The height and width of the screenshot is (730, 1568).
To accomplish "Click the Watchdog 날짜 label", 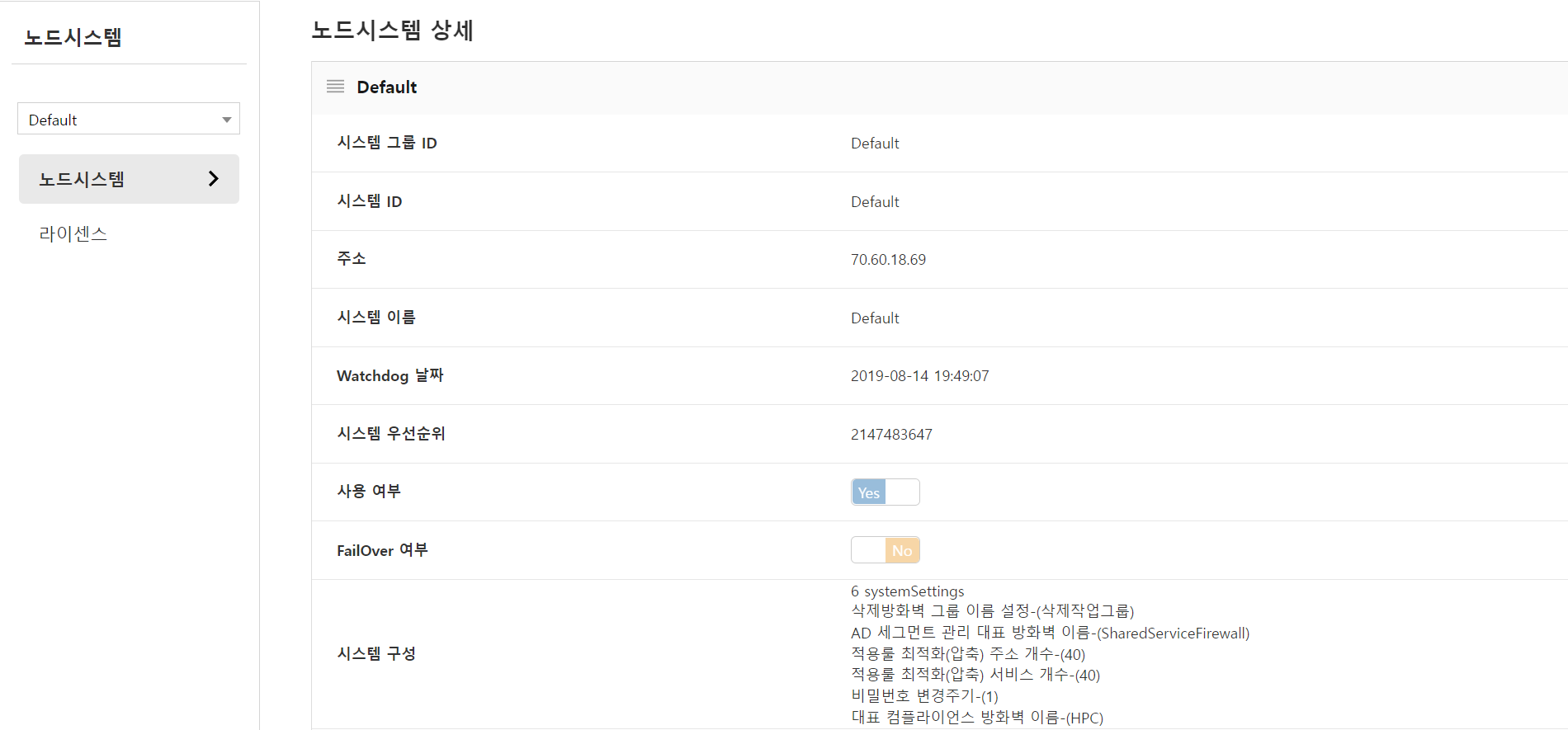I will pyautogui.click(x=390, y=375).
